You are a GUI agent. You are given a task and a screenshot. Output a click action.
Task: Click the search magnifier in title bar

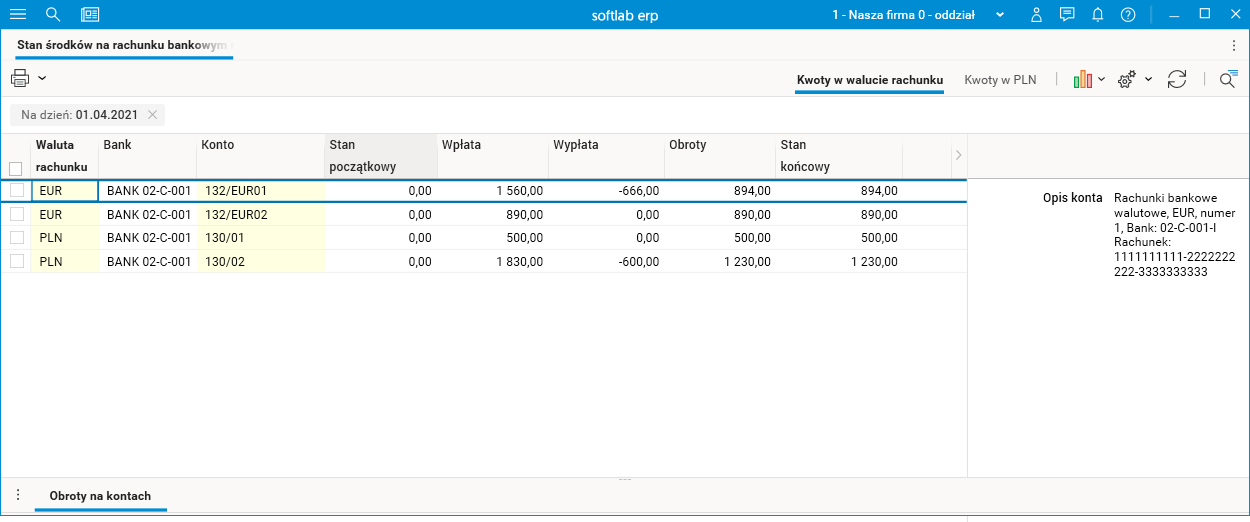point(54,15)
